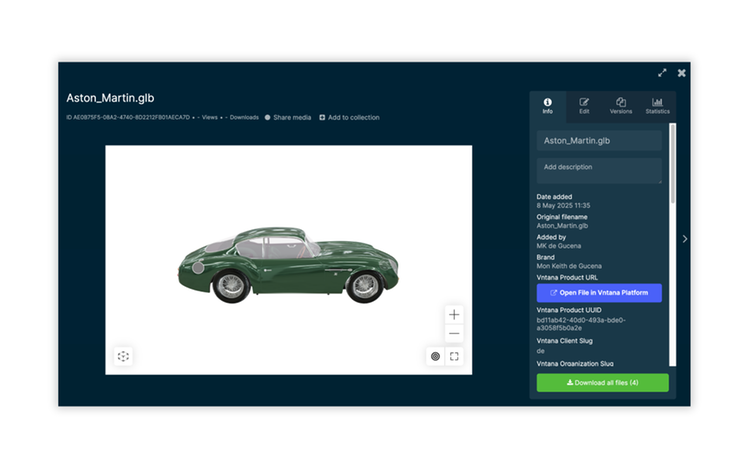Screen dimensions: 750x469
Task: Open the Info tab
Action: [x=547, y=106]
